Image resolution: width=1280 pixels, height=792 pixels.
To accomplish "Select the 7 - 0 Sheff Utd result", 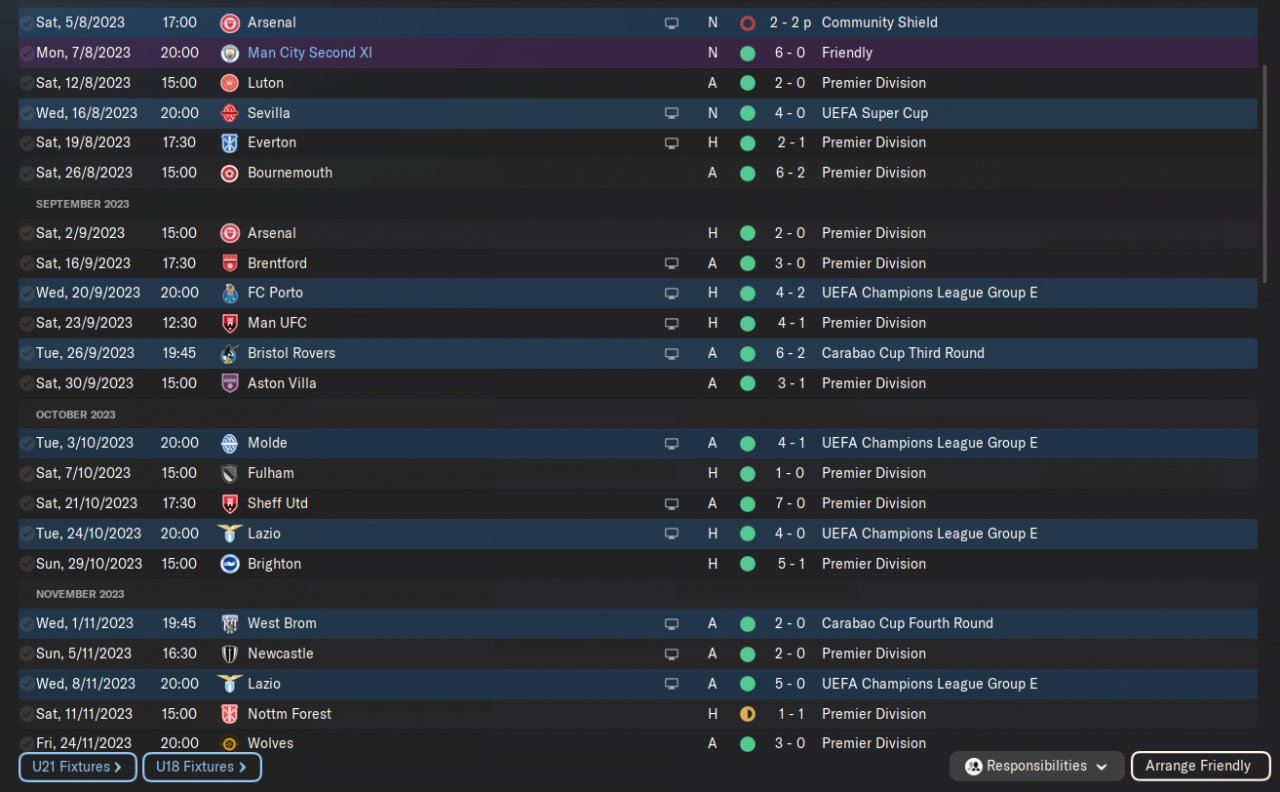I will tap(787, 504).
